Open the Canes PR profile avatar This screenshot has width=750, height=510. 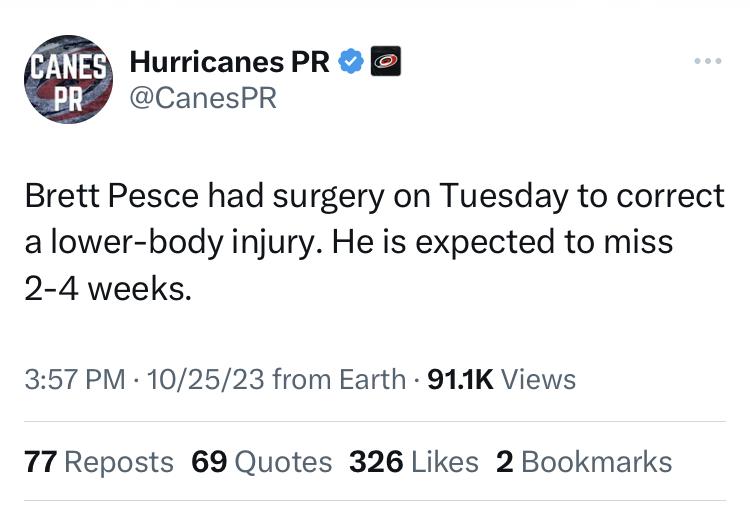69,80
